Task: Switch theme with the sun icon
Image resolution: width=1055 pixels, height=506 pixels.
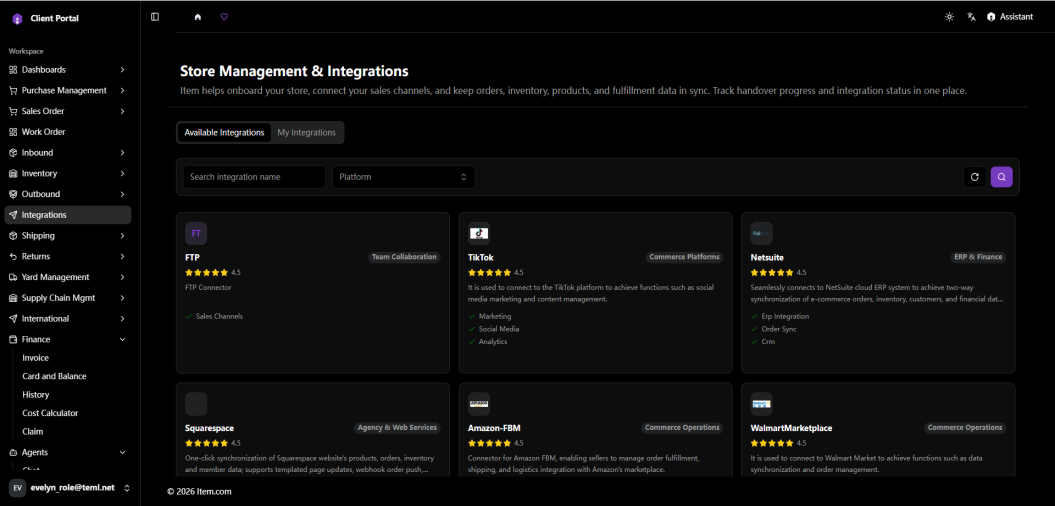Action: click(949, 17)
